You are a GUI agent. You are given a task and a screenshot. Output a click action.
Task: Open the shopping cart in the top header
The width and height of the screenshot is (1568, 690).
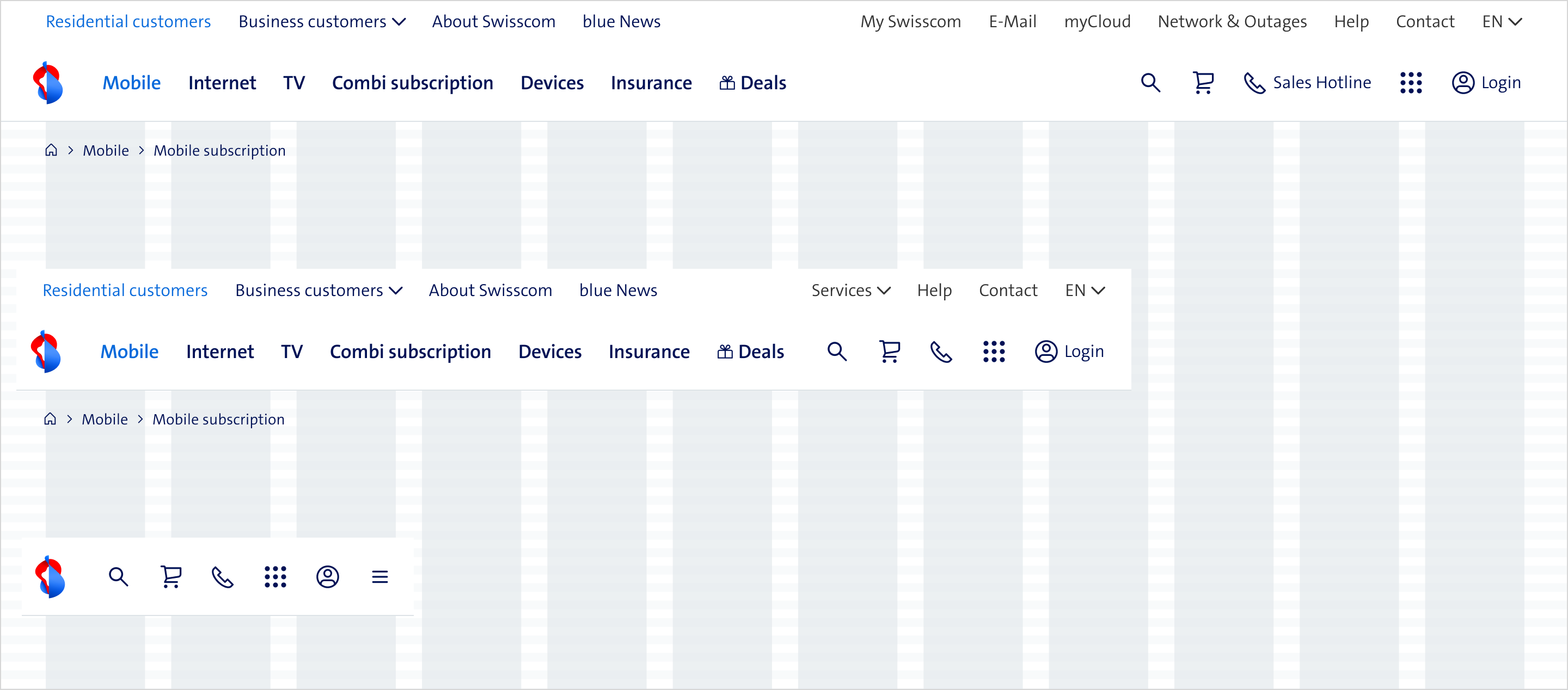click(x=1203, y=83)
